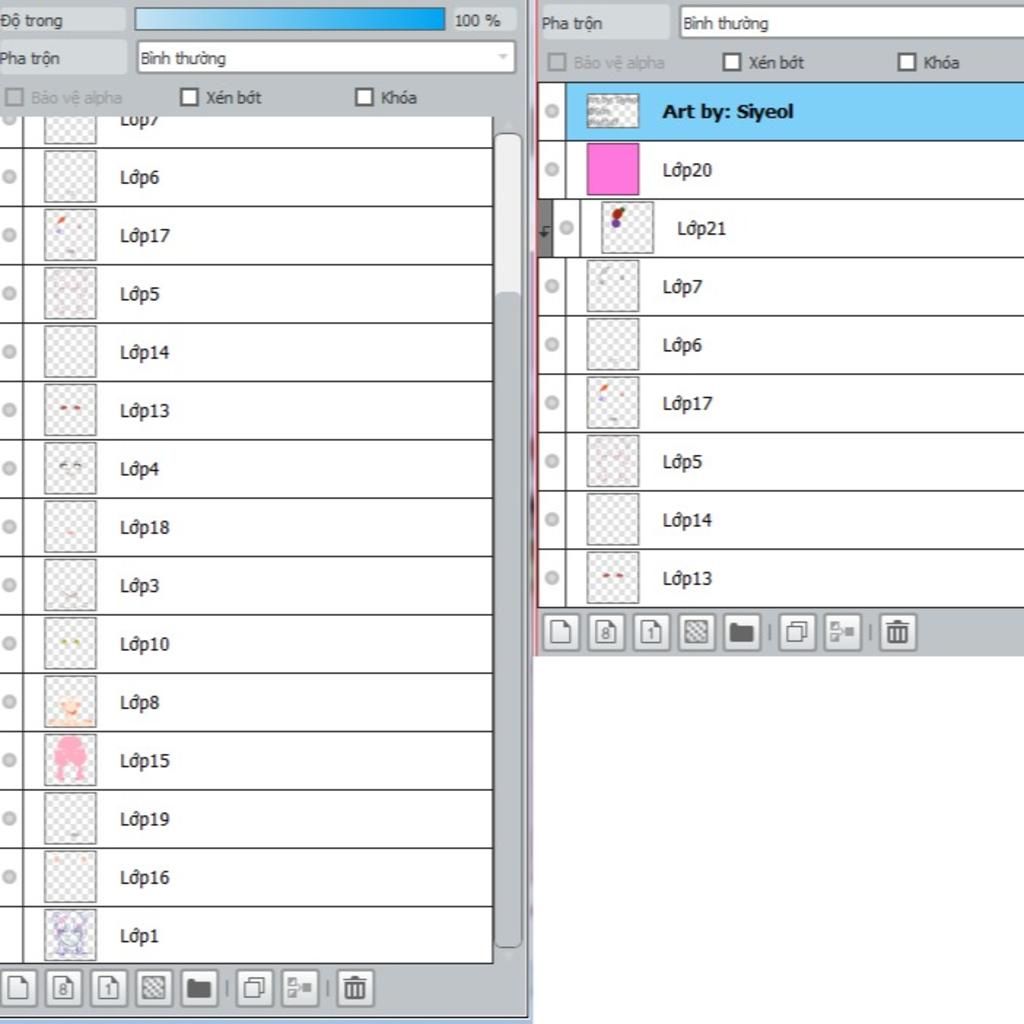Toggle Xén bớt checkbox in right panel
This screenshot has width=1024, height=1024.
tap(732, 62)
